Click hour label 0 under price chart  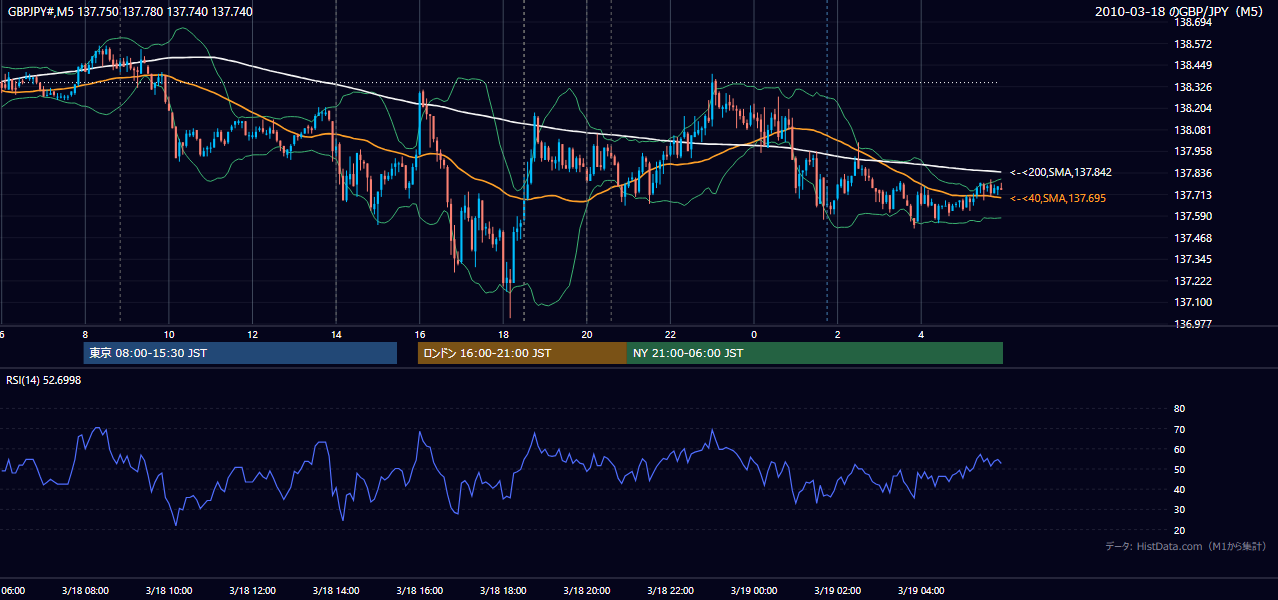click(754, 334)
